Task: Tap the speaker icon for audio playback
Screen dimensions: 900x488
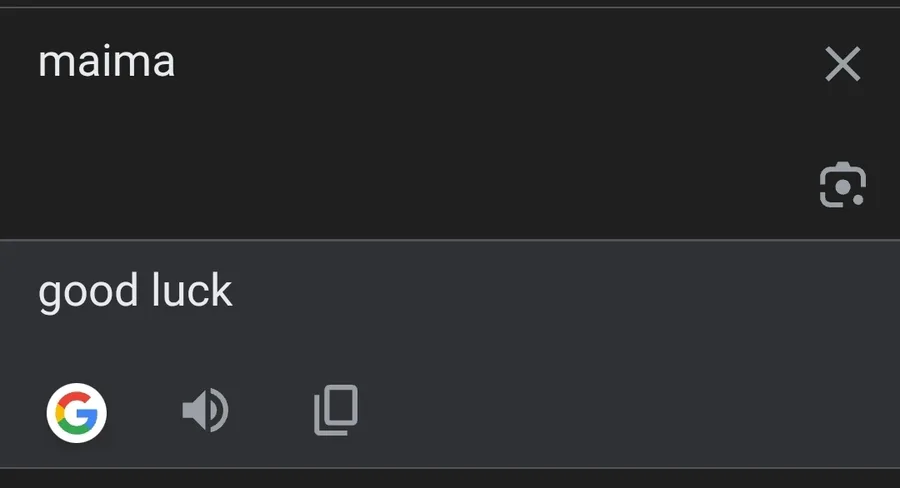Action: (205, 410)
